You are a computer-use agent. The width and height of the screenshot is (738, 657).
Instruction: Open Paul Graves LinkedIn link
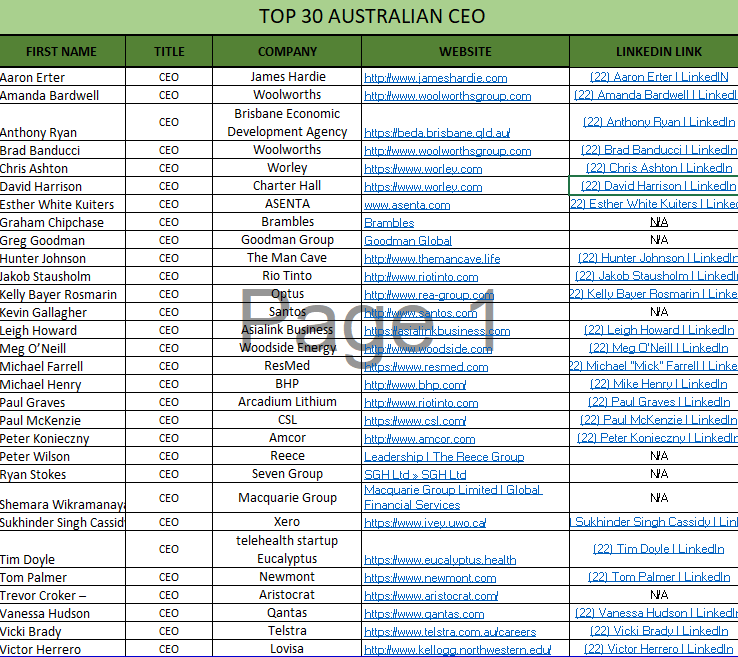pos(659,402)
